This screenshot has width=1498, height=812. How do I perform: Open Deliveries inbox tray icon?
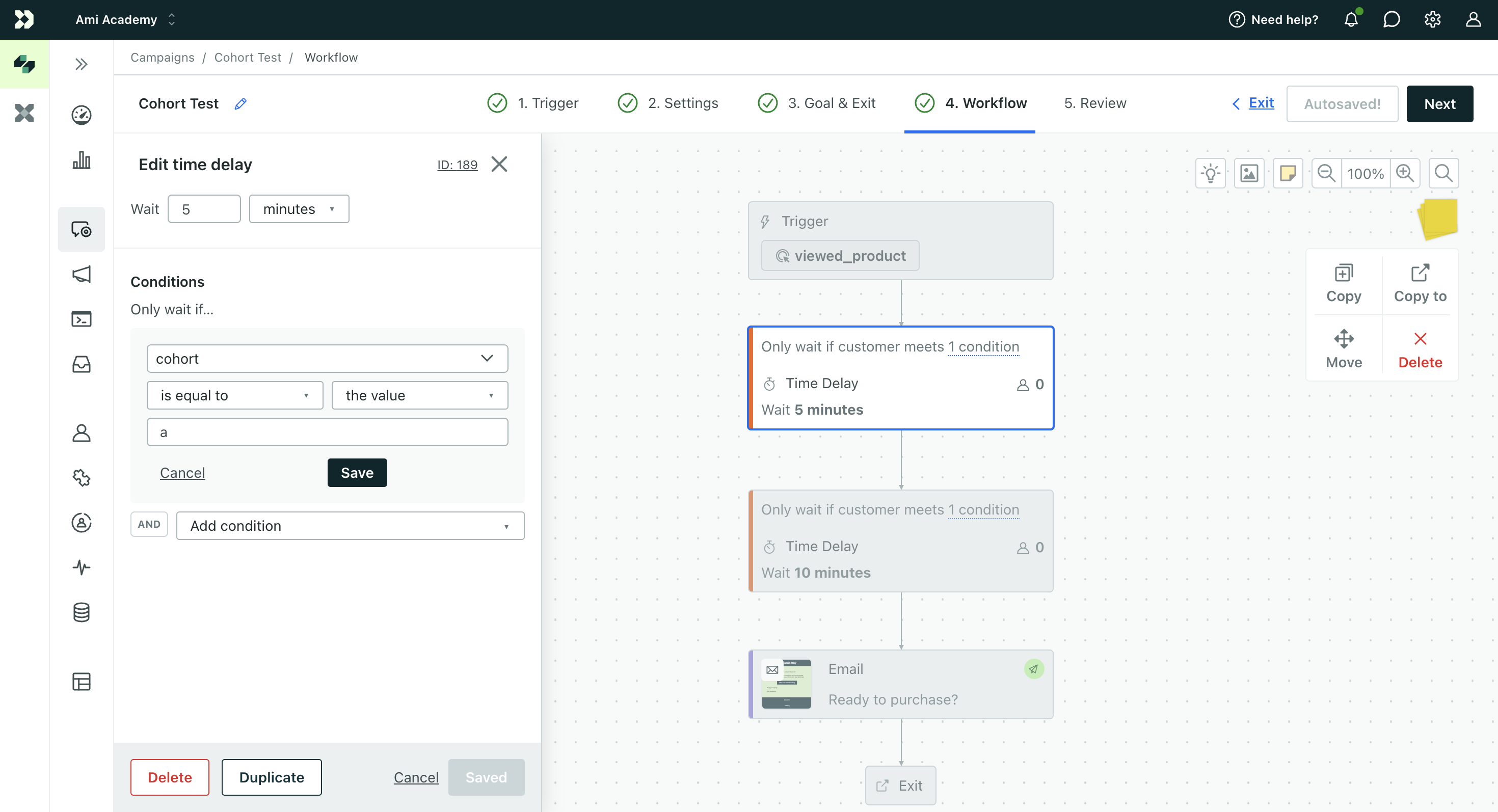pyautogui.click(x=82, y=364)
